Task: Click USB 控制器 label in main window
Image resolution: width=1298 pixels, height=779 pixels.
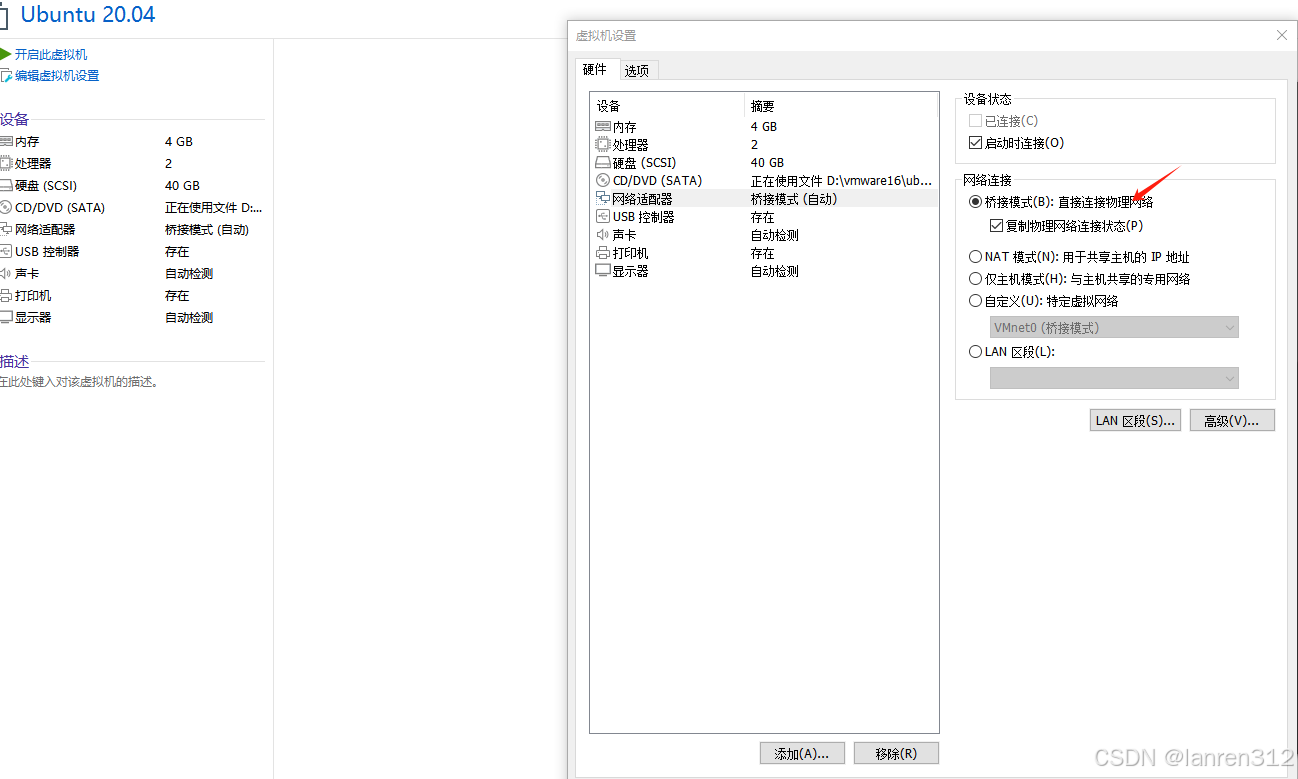Action: tap(47, 252)
